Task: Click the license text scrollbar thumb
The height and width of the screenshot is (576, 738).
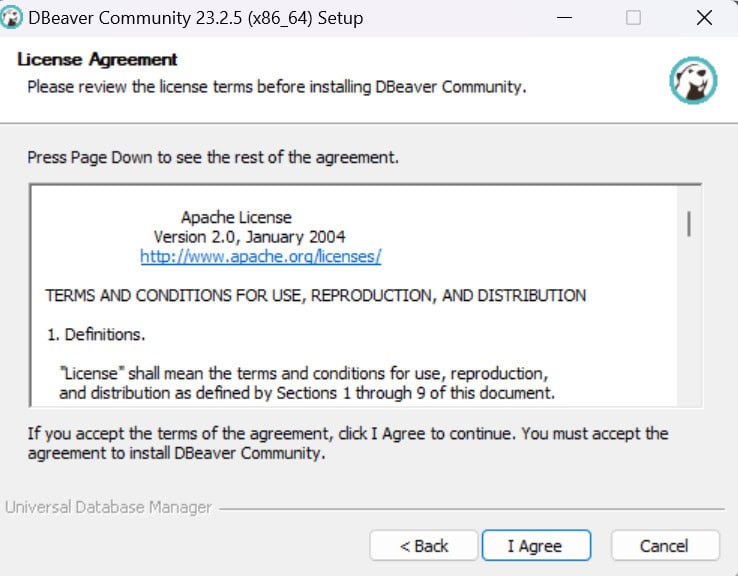Action: (x=689, y=223)
